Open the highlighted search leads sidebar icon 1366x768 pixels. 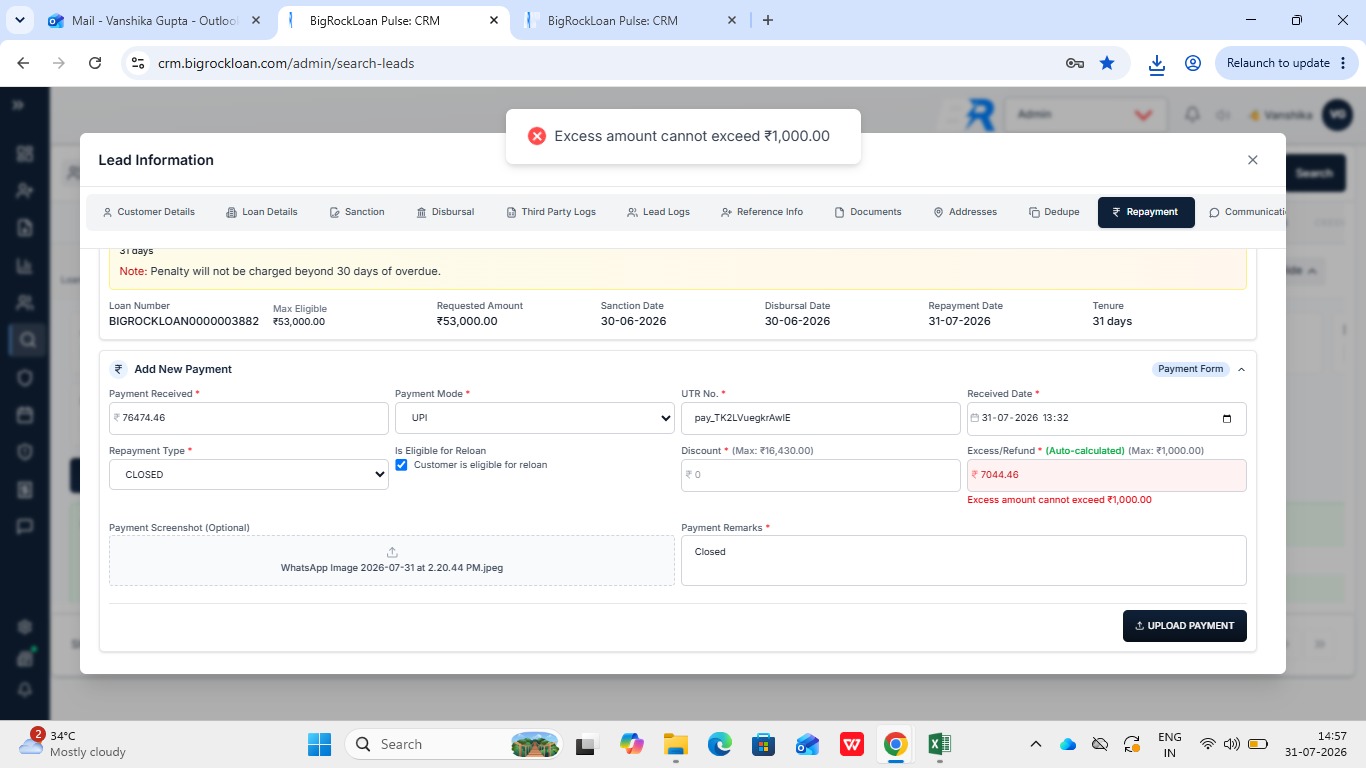(x=27, y=340)
